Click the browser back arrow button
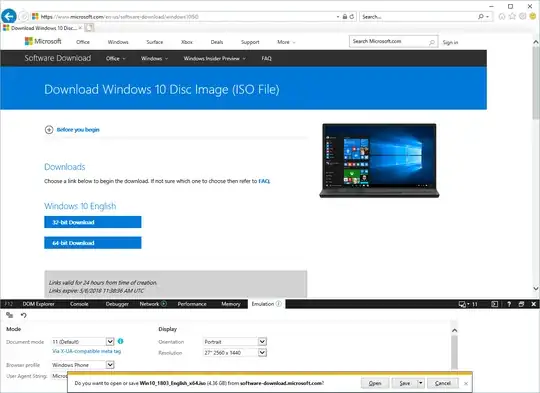540x393 pixels. pos(9,16)
